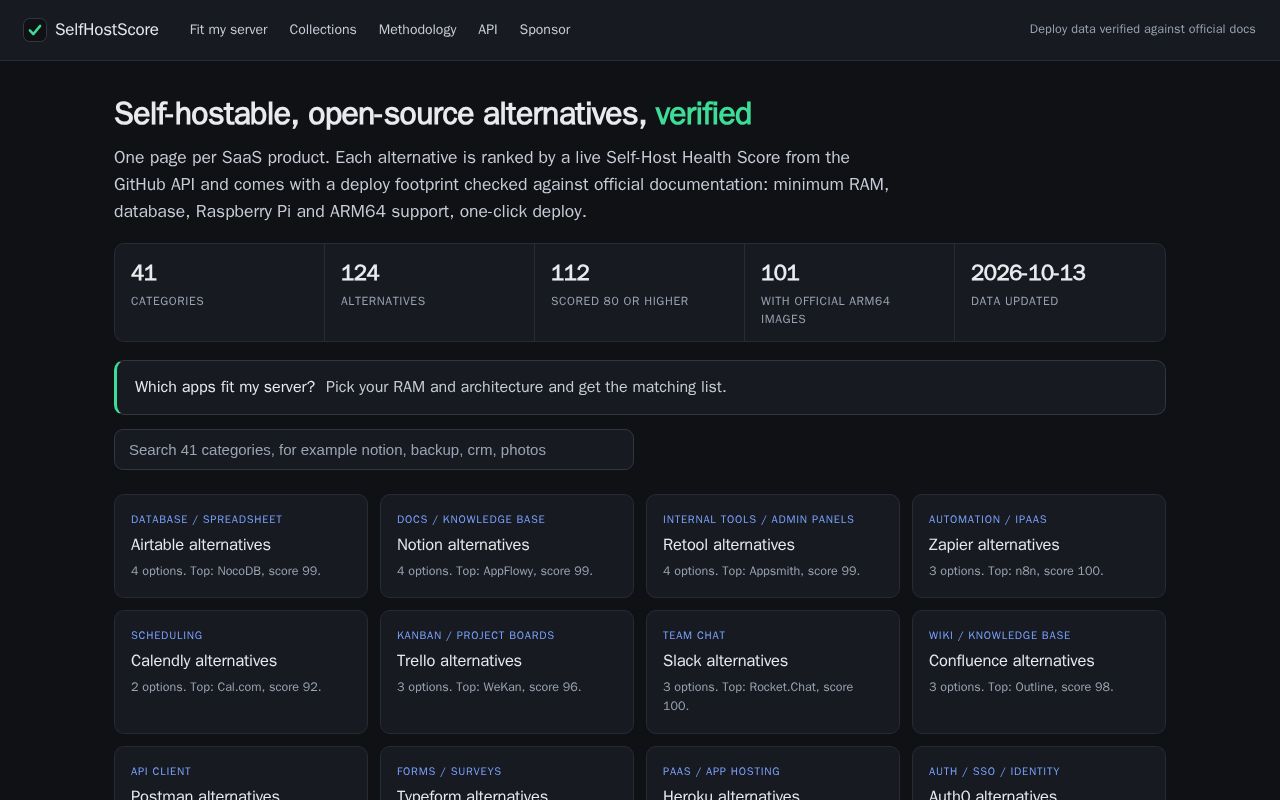Open the Slack alternatives card
Screen dimensions: 1280x800
[x=773, y=672]
